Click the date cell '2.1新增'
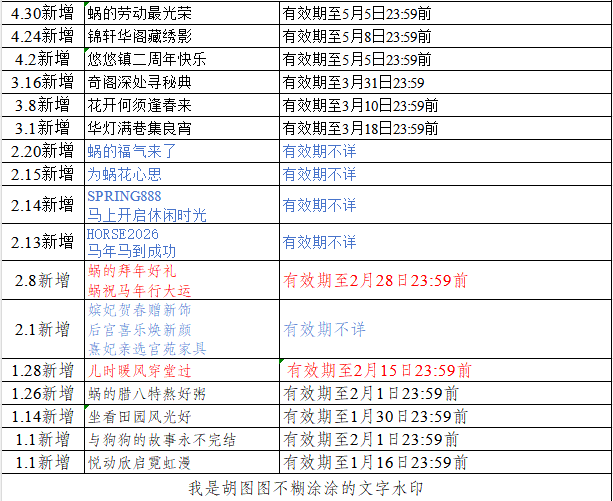Screen dimensions: 613x501 43,329
